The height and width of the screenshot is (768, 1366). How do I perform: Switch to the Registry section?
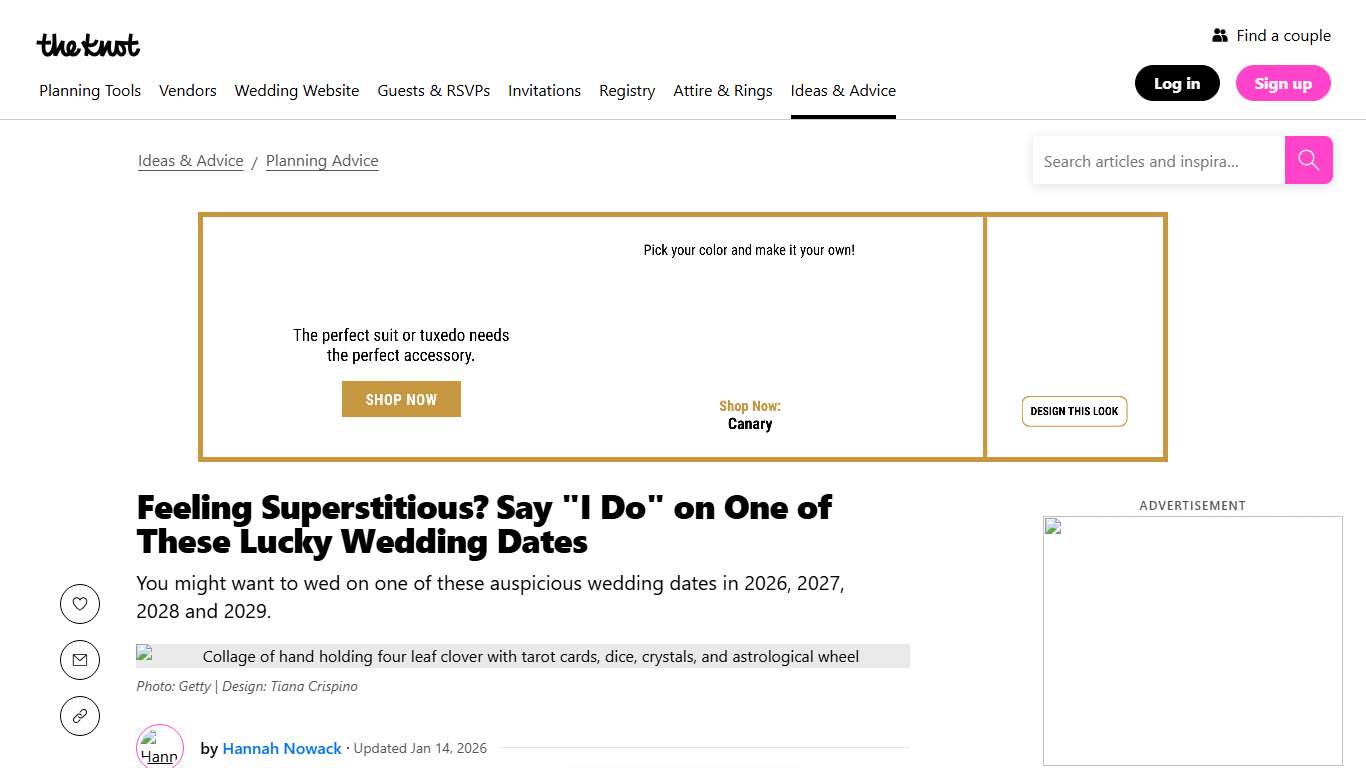tap(627, 90)
